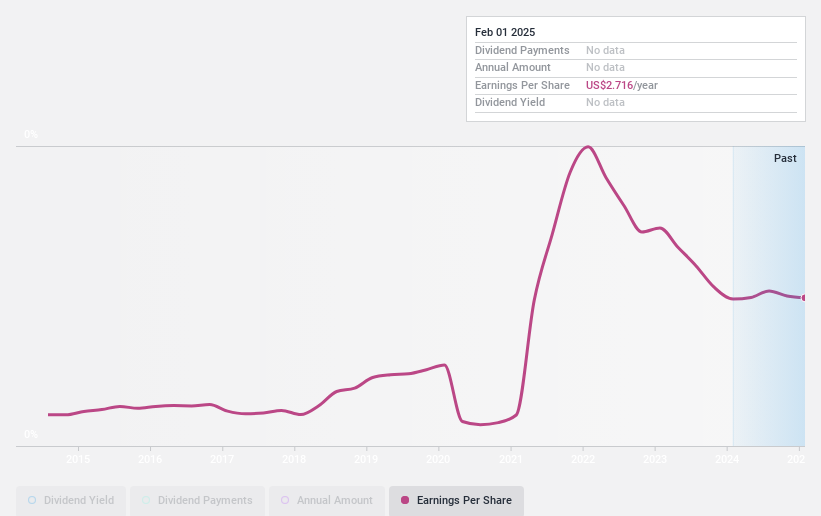Click the 2020 dip on the EPS line

pyautogui.click(x=480, y=424)
